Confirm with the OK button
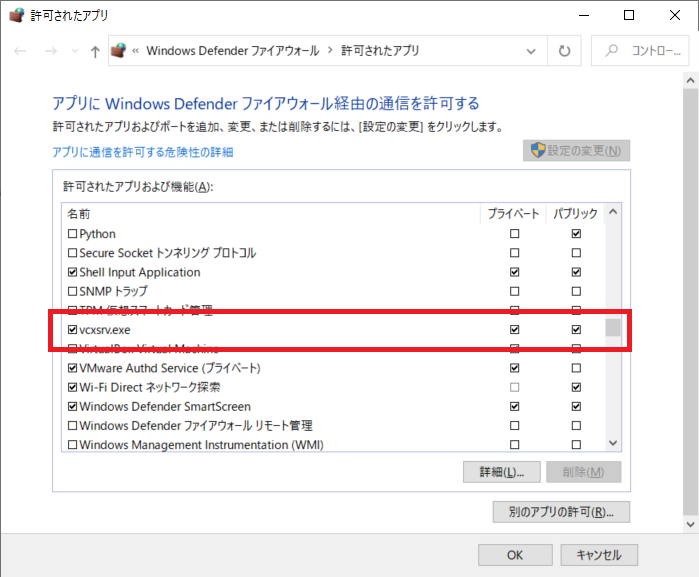Viewport: 699px width, 577px height. tap(515, 555)
